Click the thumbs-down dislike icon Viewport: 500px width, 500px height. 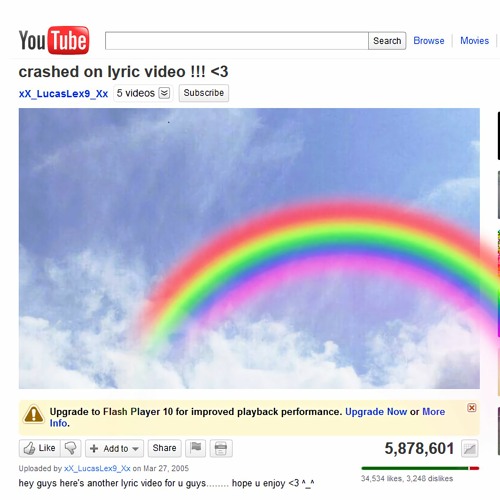(71, 448)
